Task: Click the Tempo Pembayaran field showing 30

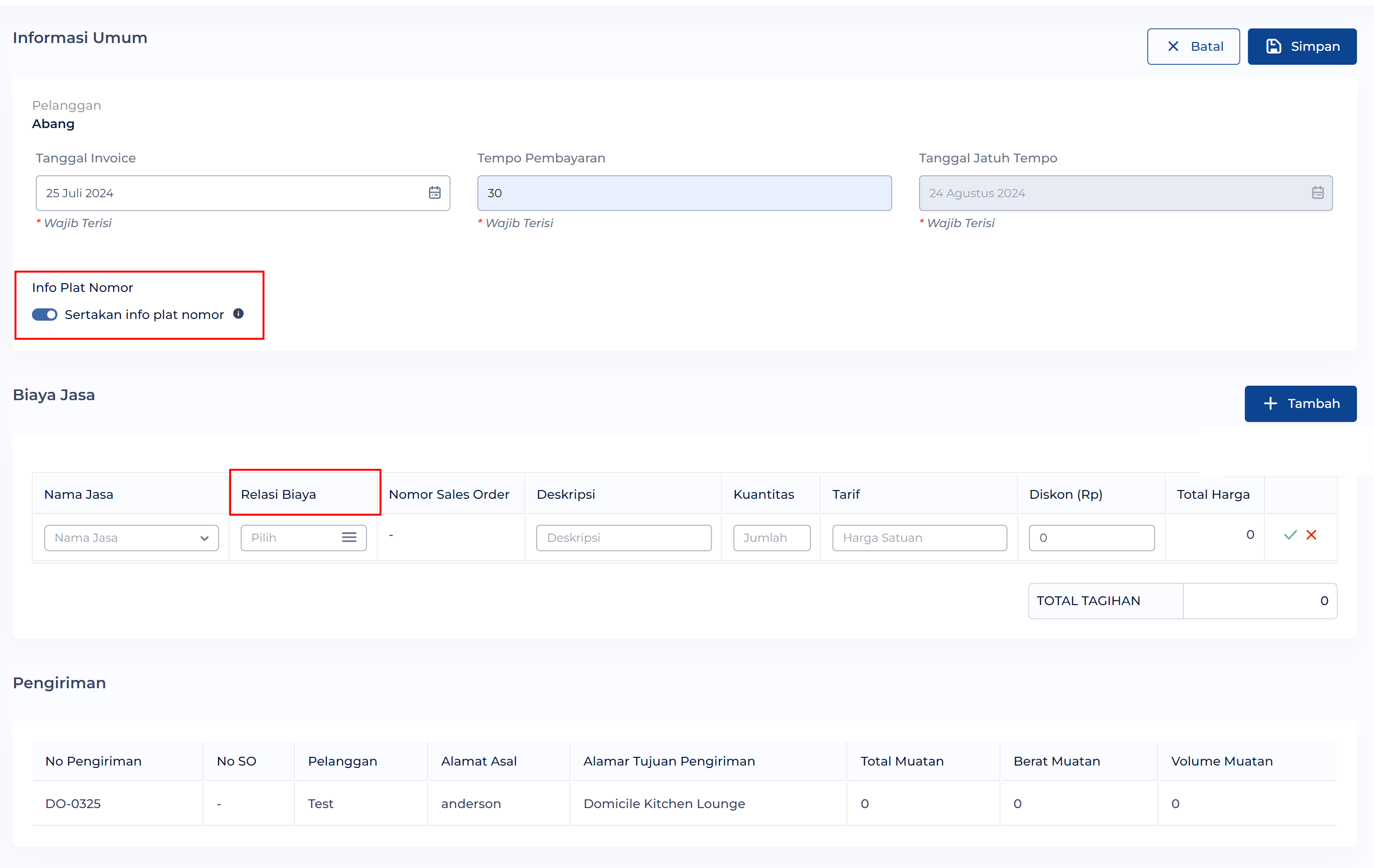Action: [x=684, y=193]
